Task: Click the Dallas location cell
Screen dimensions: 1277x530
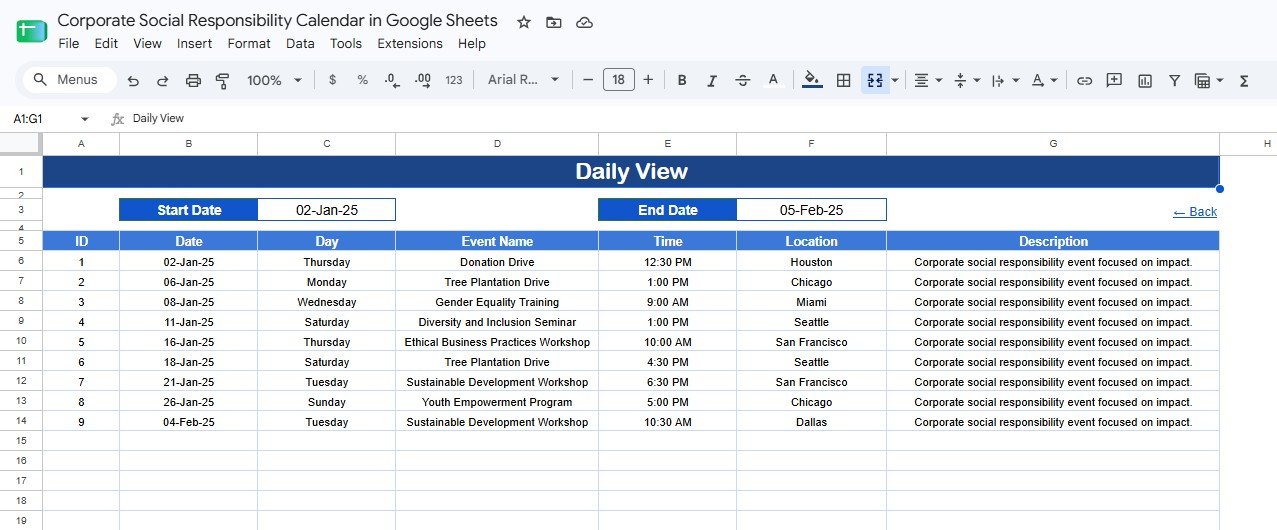Action: (x=811, y=422)
